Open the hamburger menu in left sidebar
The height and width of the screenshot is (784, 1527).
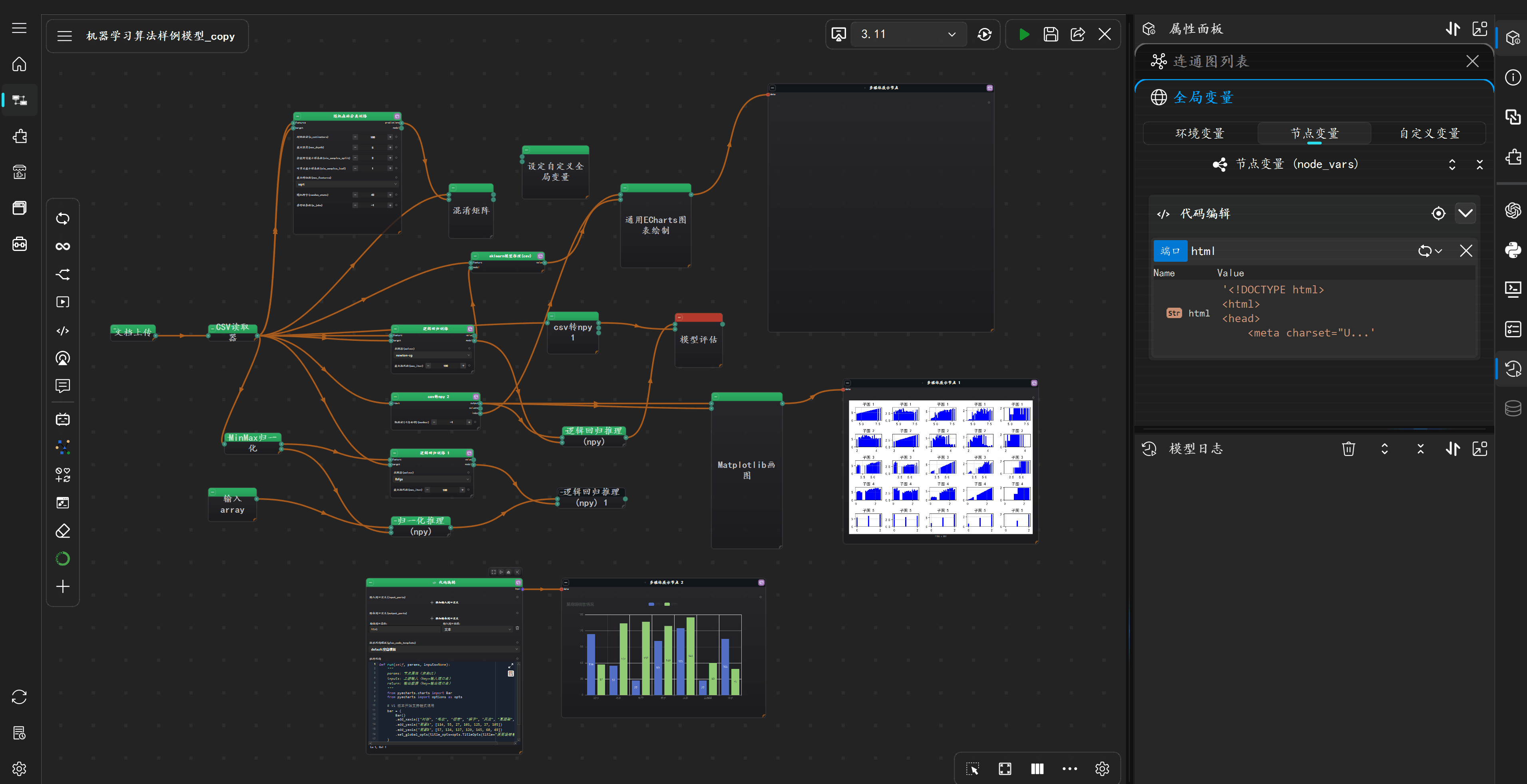[x=19, y=28]
